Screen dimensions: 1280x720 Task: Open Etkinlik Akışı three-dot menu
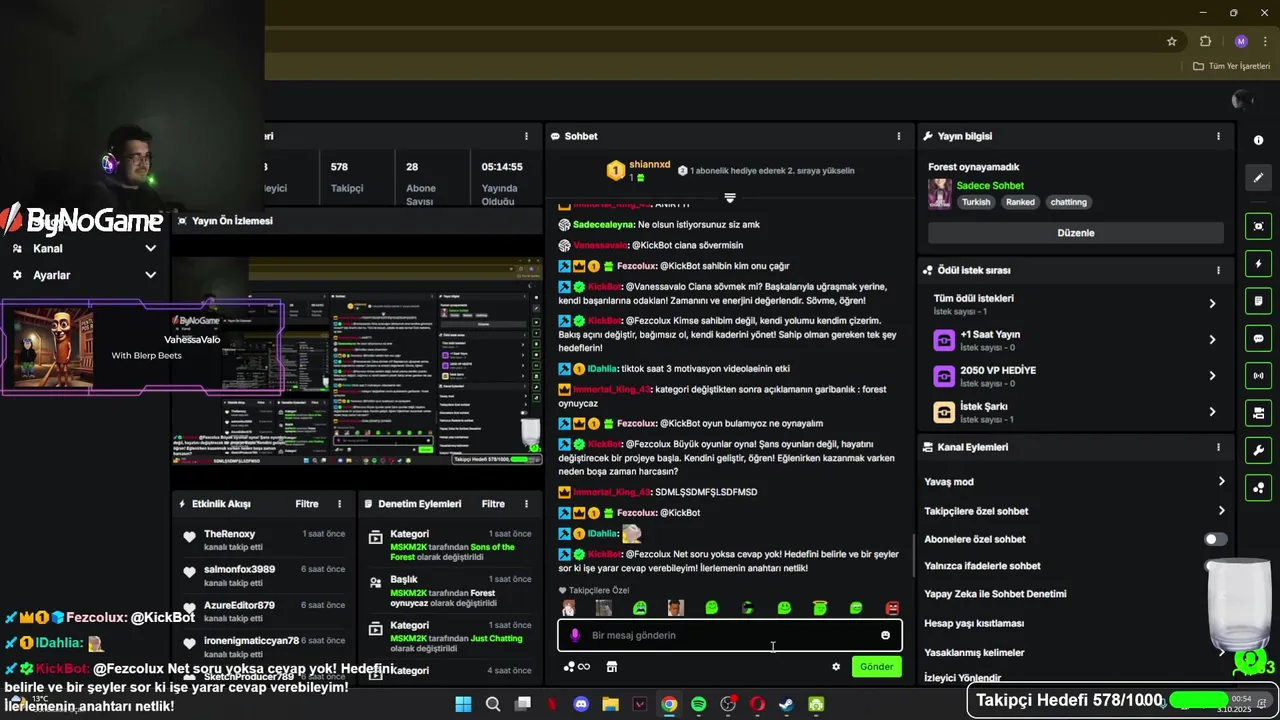tap(339, 504)
